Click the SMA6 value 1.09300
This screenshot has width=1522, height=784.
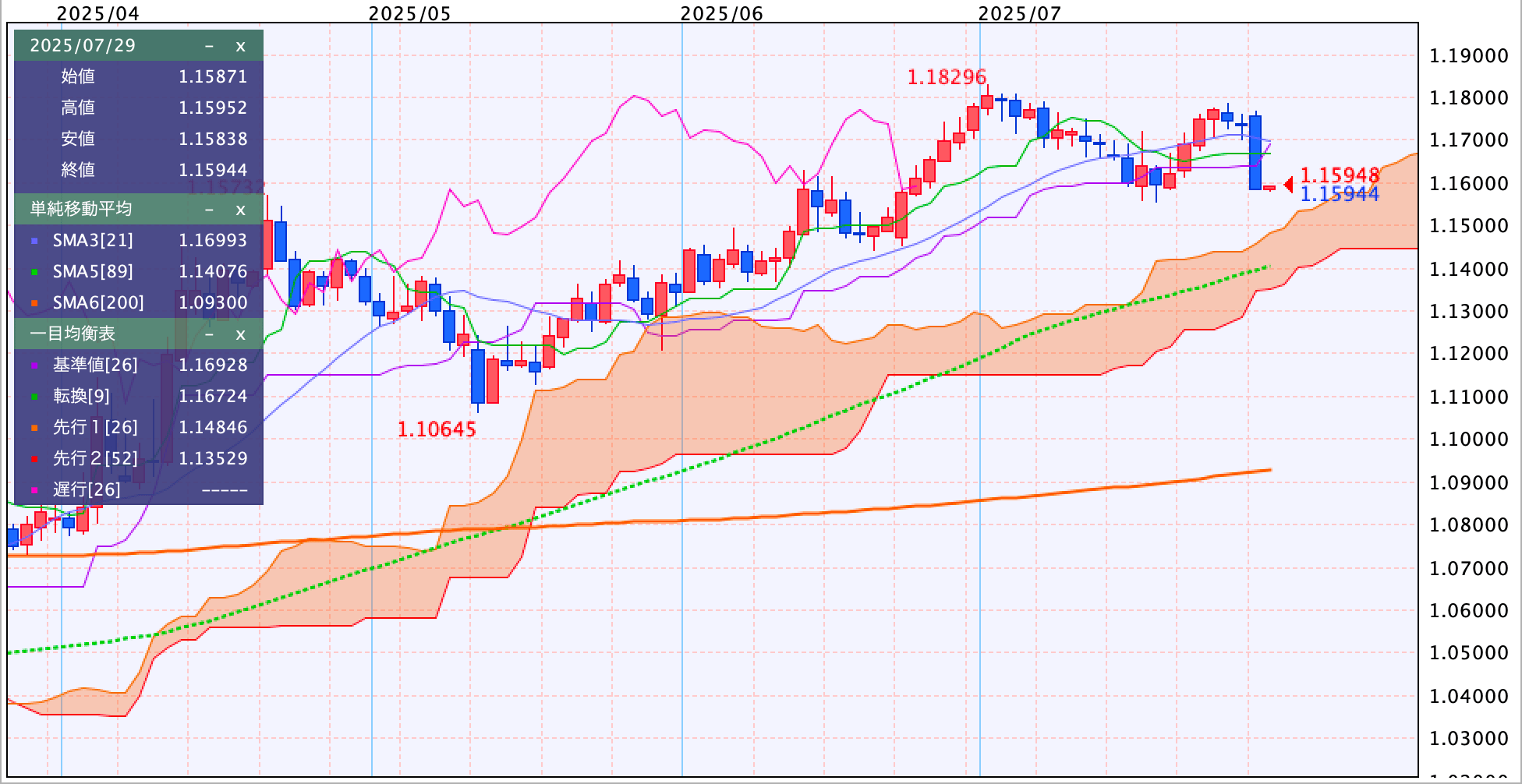tap(213, 302)
